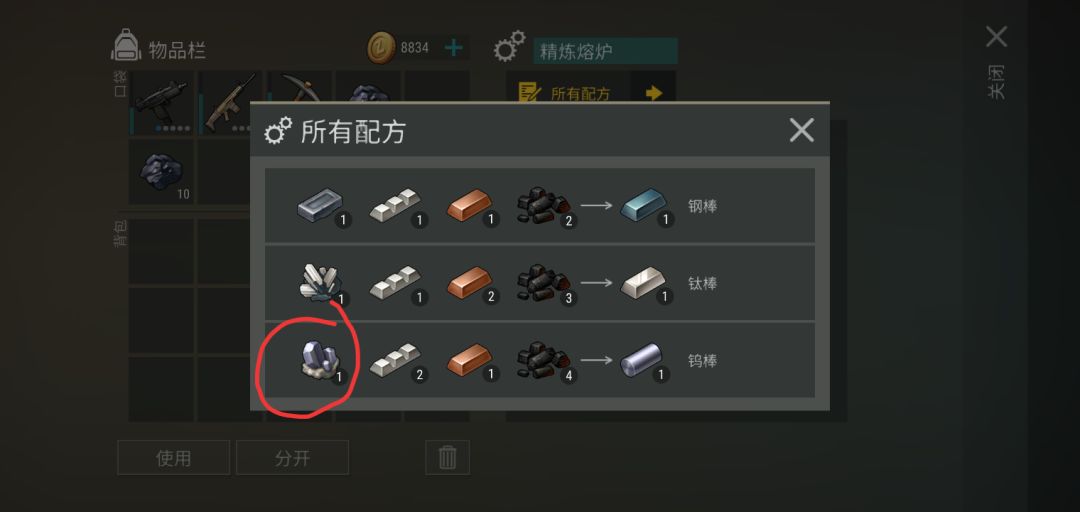
Task: Tap the titanium ore crystal ingredient
Action: (x=318, y=283)
